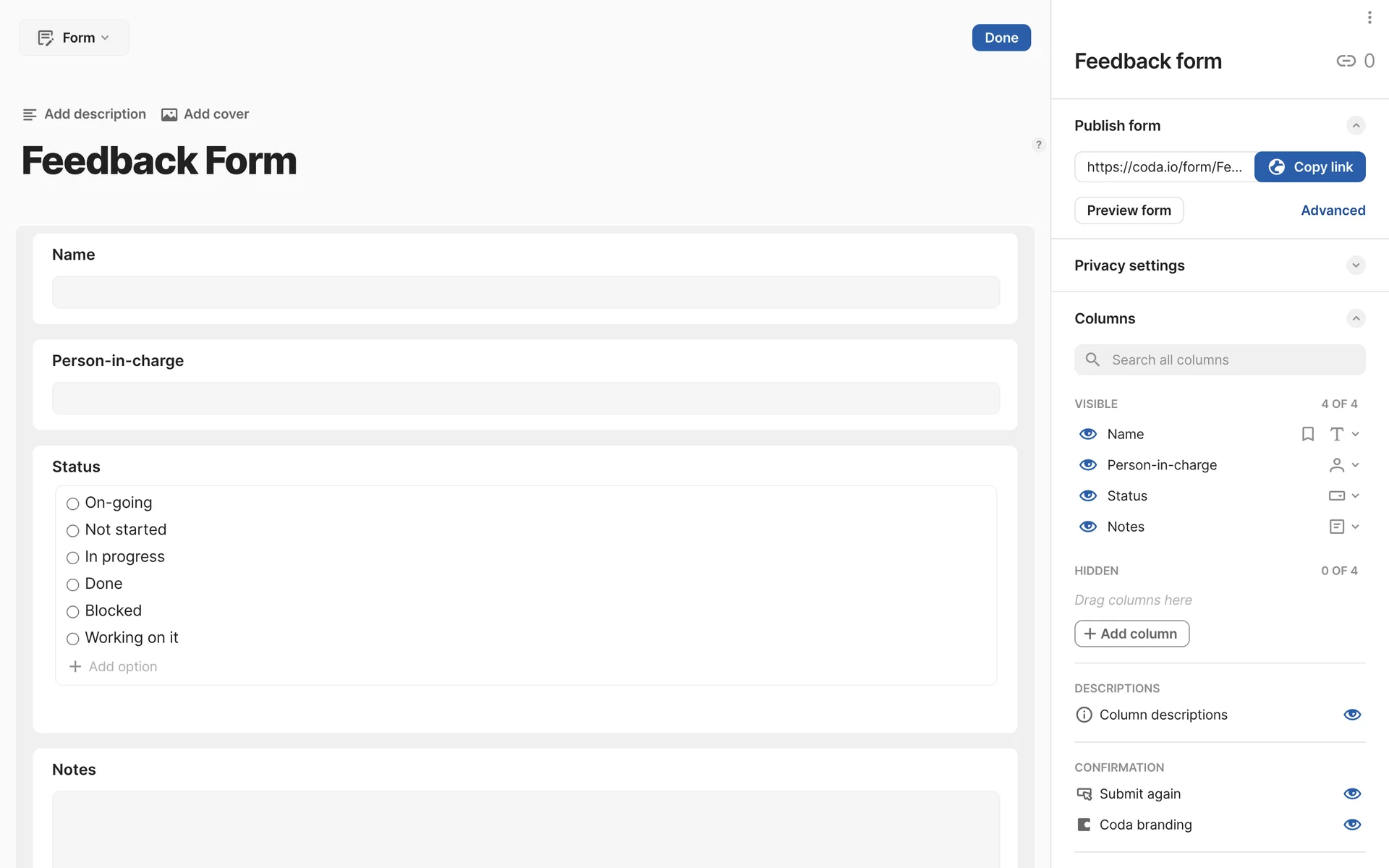Click the Add cover image icon
This screenshot has height=868, width=1389.
coord(169,114)
